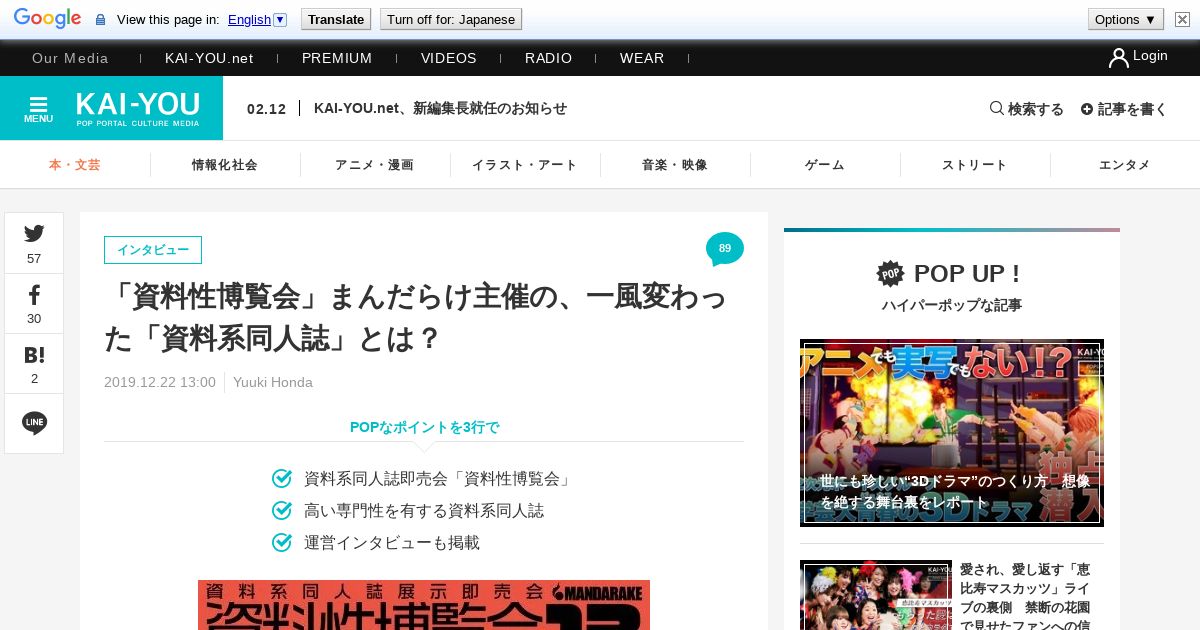The width and height of the screenshot is (1200, 630).
Task: Go to PREMIUM section
Action: pos(337,58)
